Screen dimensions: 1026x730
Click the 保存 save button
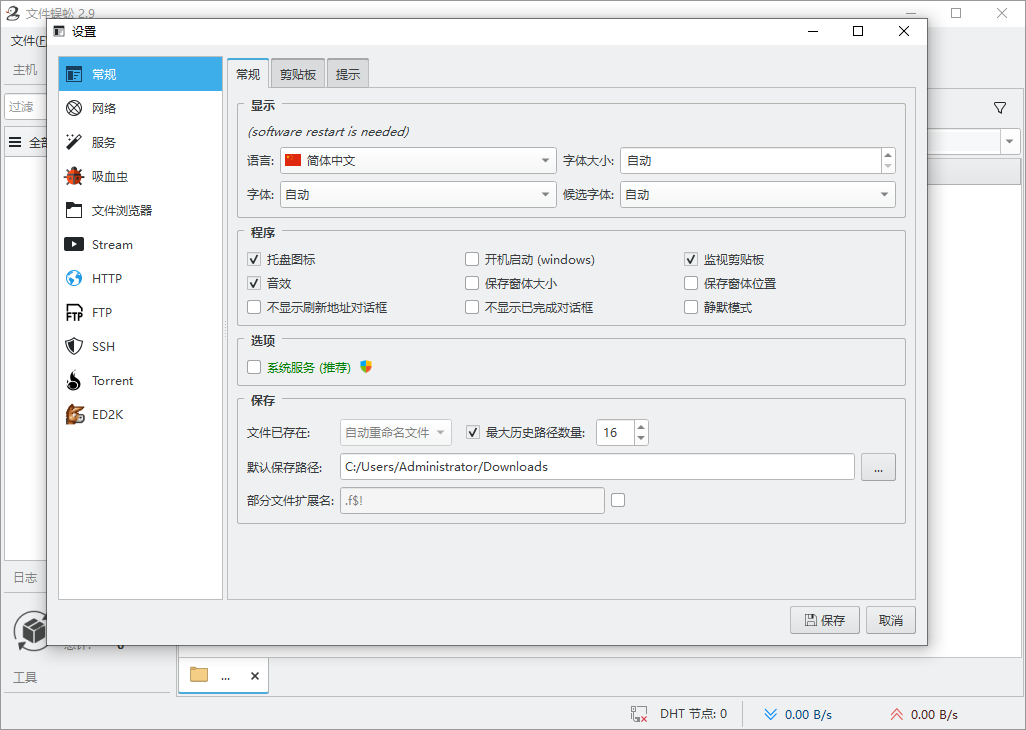pyautogui.click(x=824, y=620)
